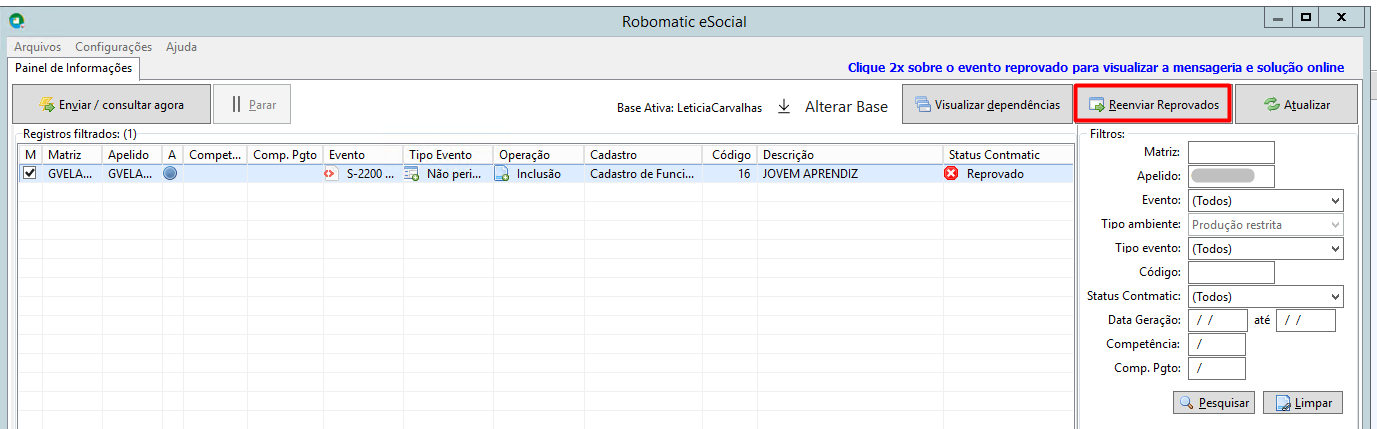
Task: Open the Tipo evento filter dropdown
Action: coord(1265,249)
